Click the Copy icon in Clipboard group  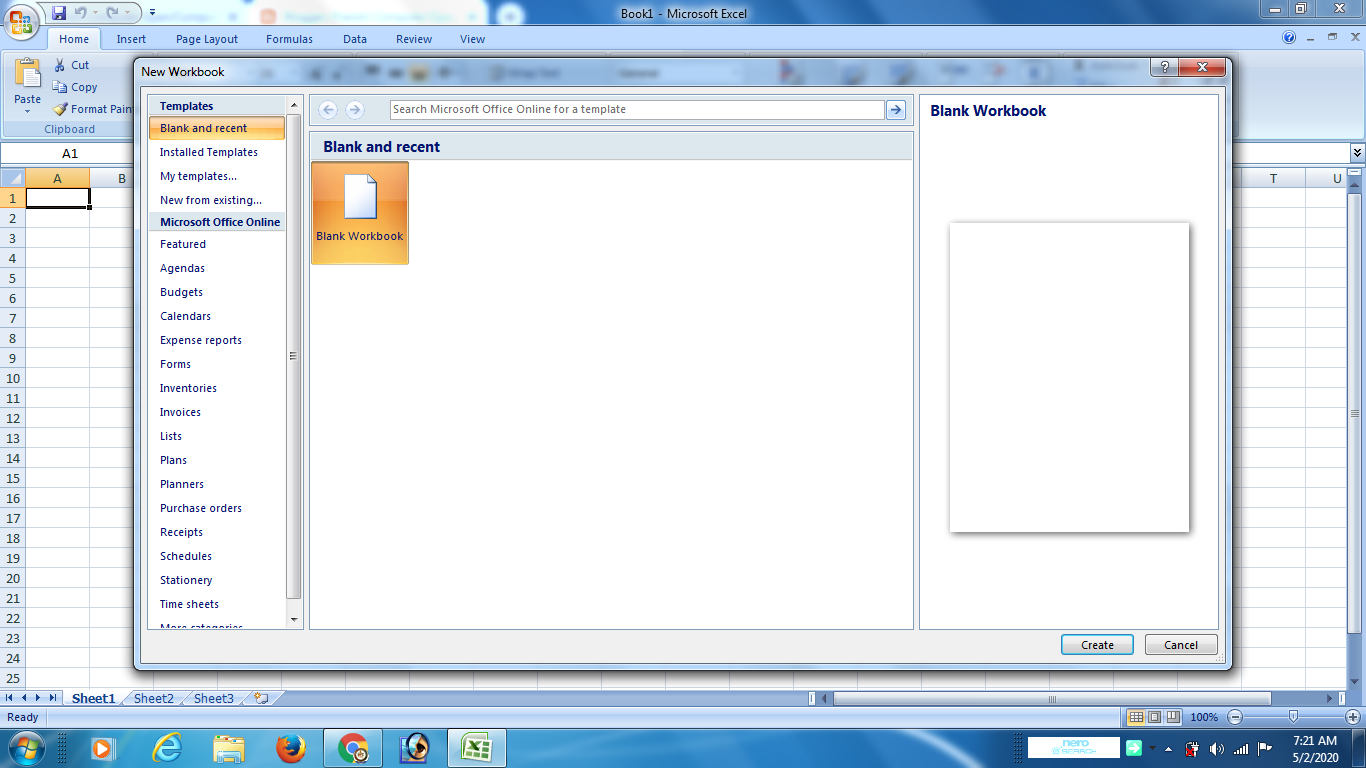point(60,87)
